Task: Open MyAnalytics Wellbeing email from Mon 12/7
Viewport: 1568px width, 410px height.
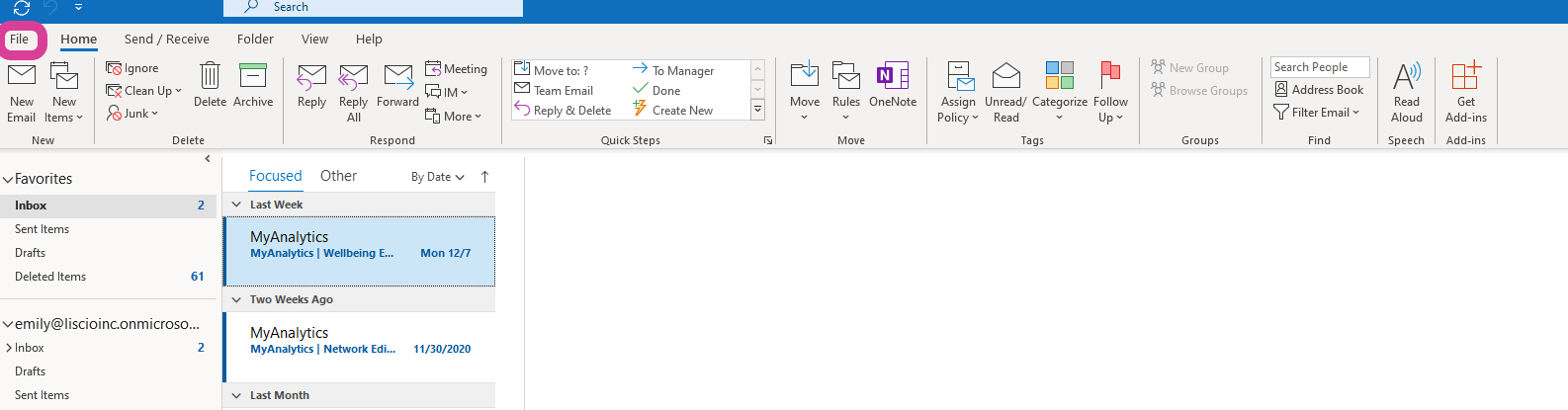Action: click(360, 251)
